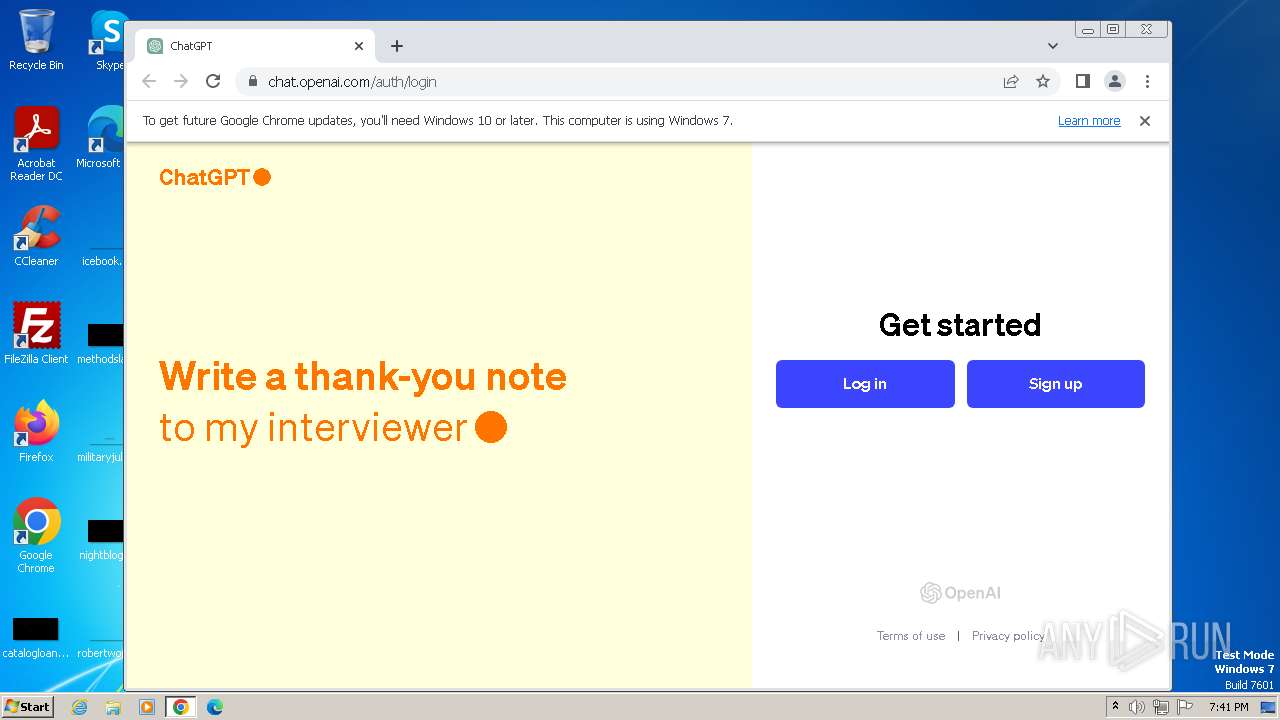Open Action Center flag icon
This screenshot has width=1280, height=720.
[x=1185, y=707]
